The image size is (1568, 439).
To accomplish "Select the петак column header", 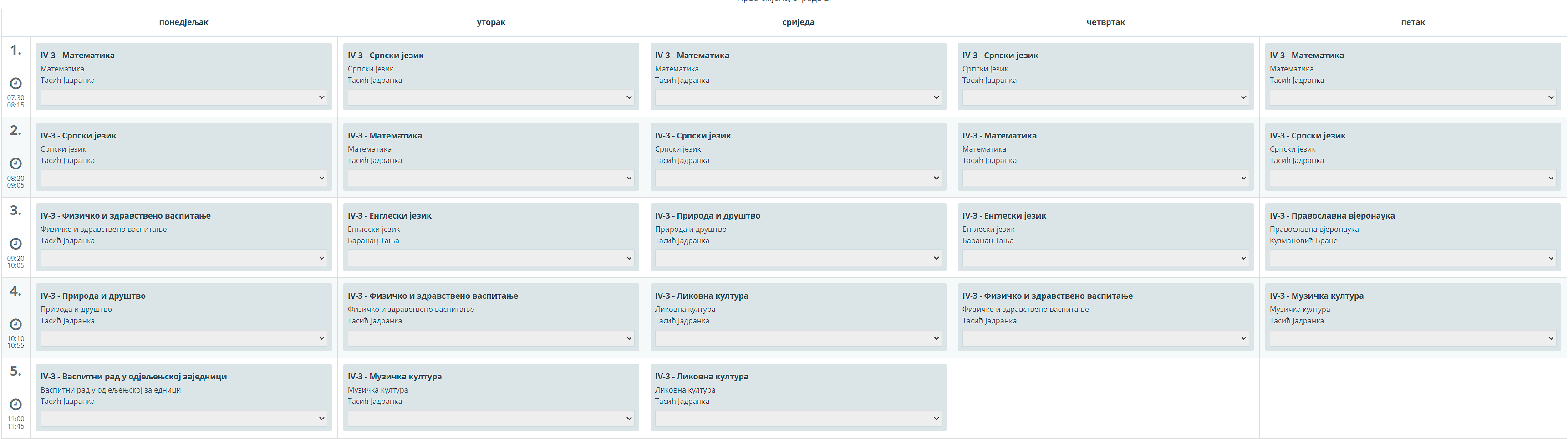I will [x=1413, y=22].
